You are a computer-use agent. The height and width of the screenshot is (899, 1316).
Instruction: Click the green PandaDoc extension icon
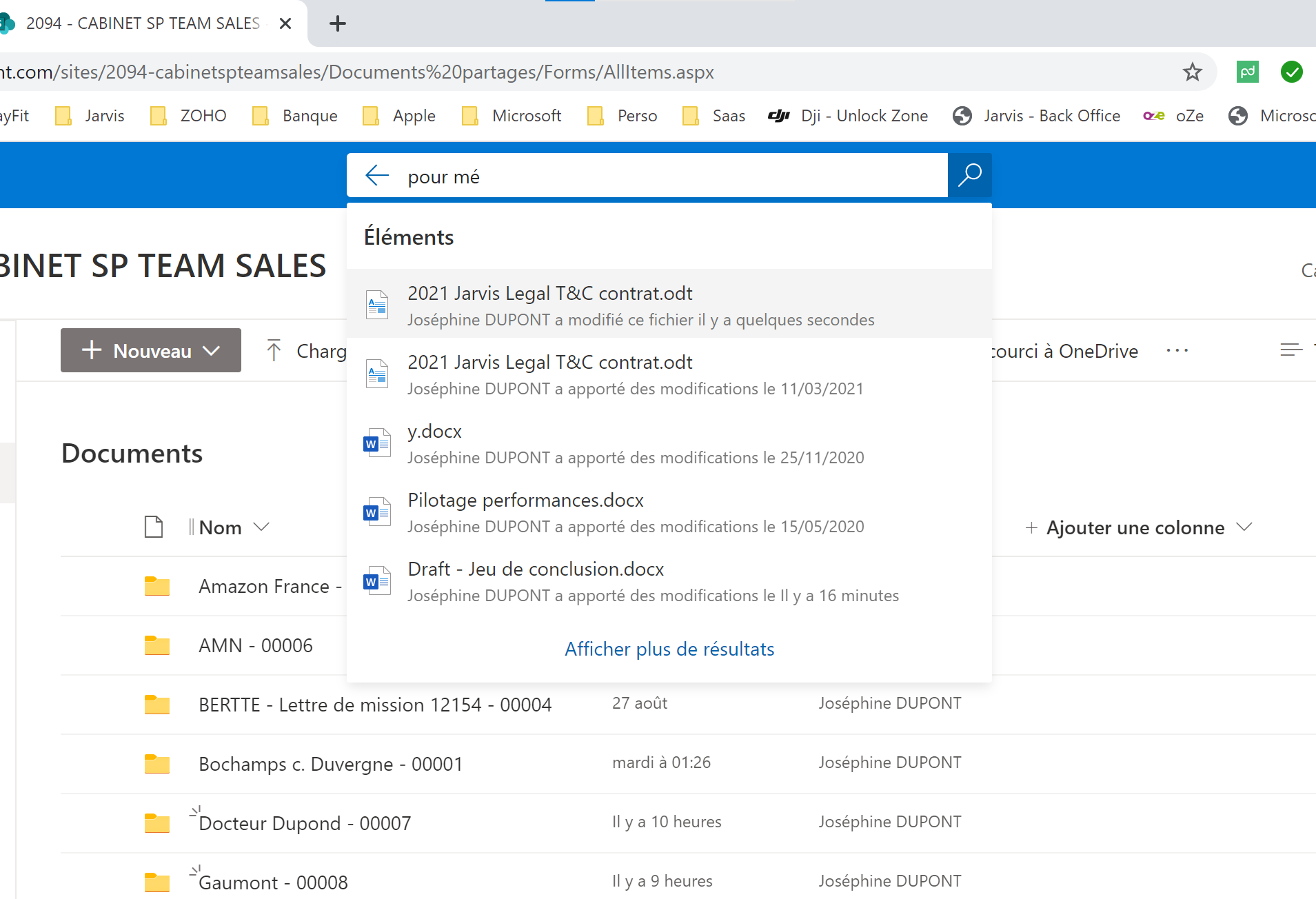tap(1247, 72)
